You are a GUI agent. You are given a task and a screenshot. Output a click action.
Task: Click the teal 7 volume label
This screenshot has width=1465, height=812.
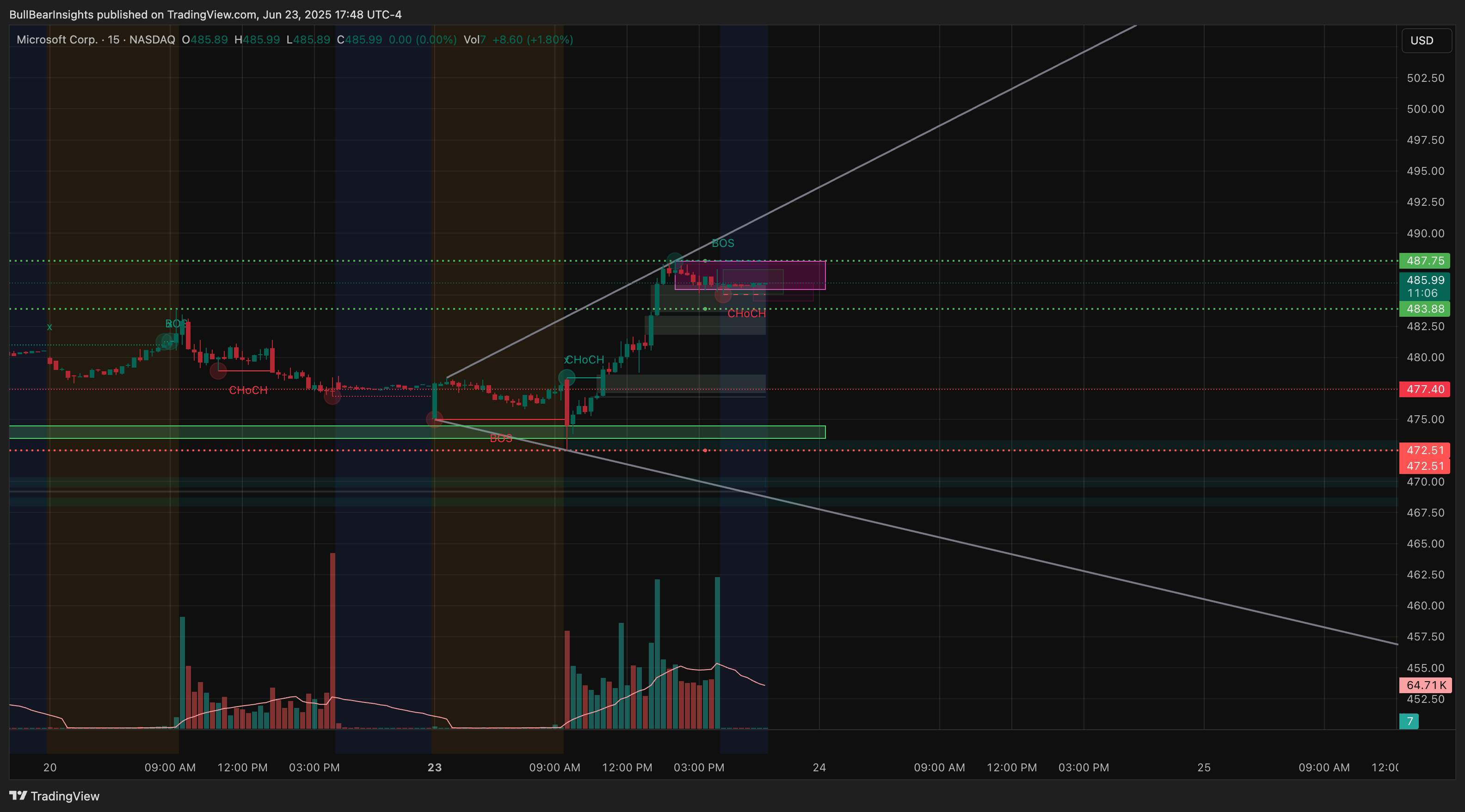pyautogui.click(x=1409, y=721)
